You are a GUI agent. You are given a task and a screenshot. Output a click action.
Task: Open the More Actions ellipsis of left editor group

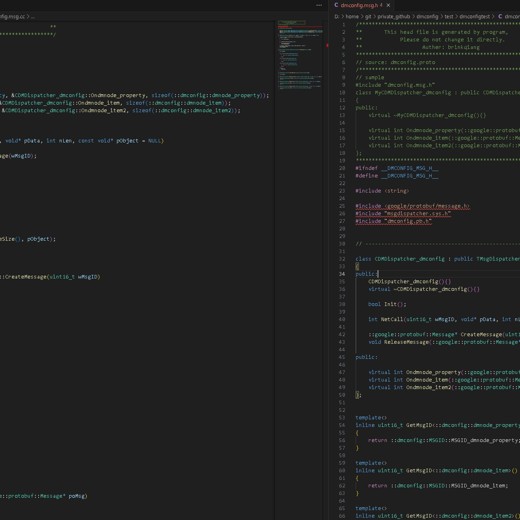(x=319, y=5)
